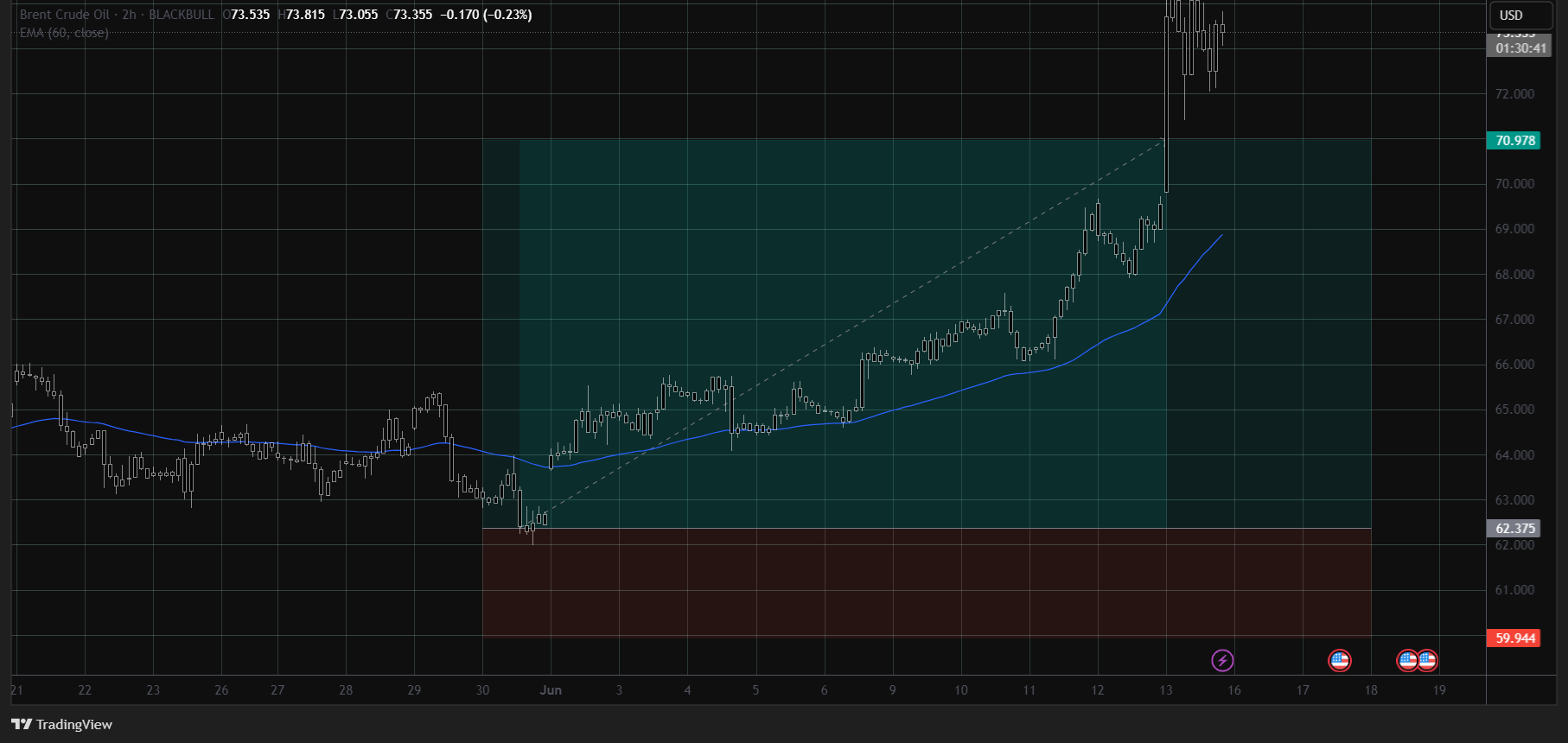
Task: Click the 65.000 price axis label
Action: coord(1514,410)
